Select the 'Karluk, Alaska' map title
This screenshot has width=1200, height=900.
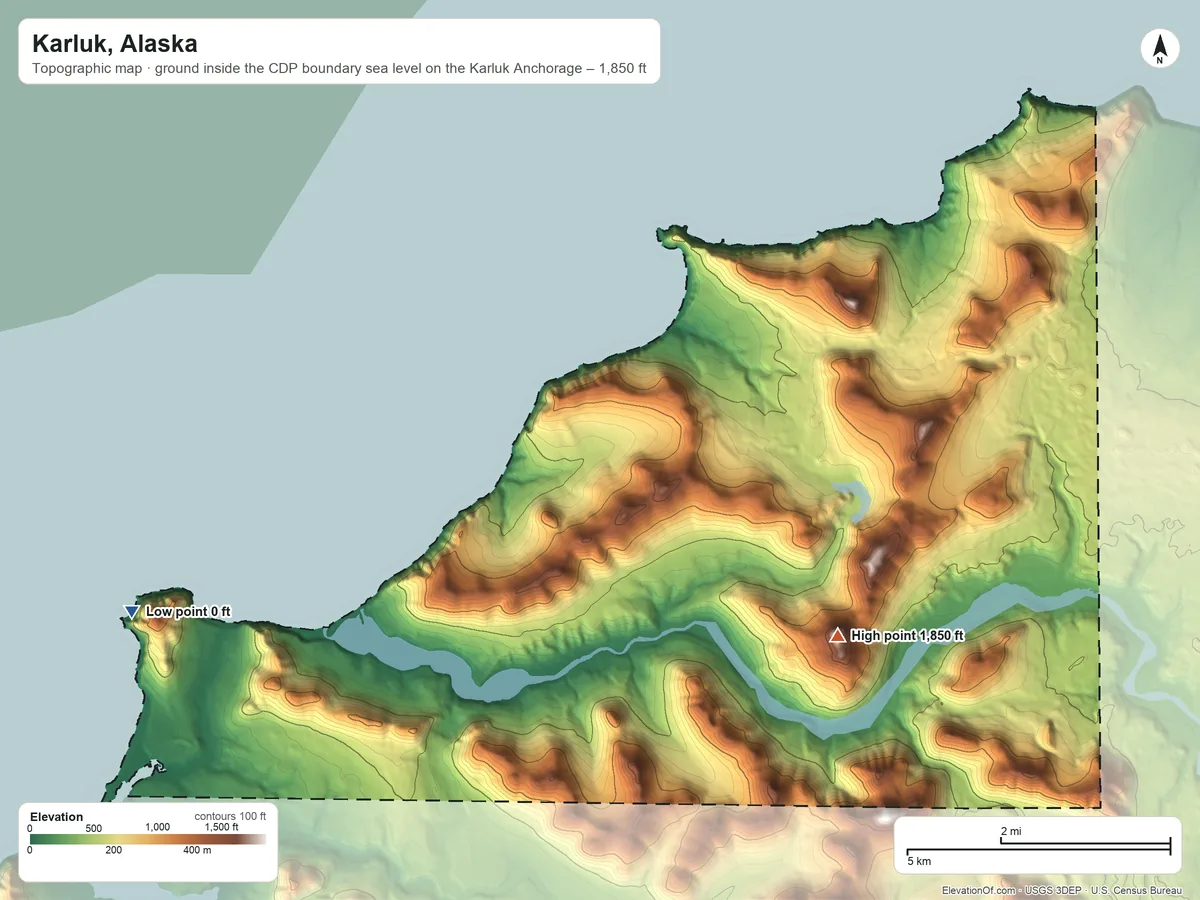pyautogui.click(x=115, y=44)
